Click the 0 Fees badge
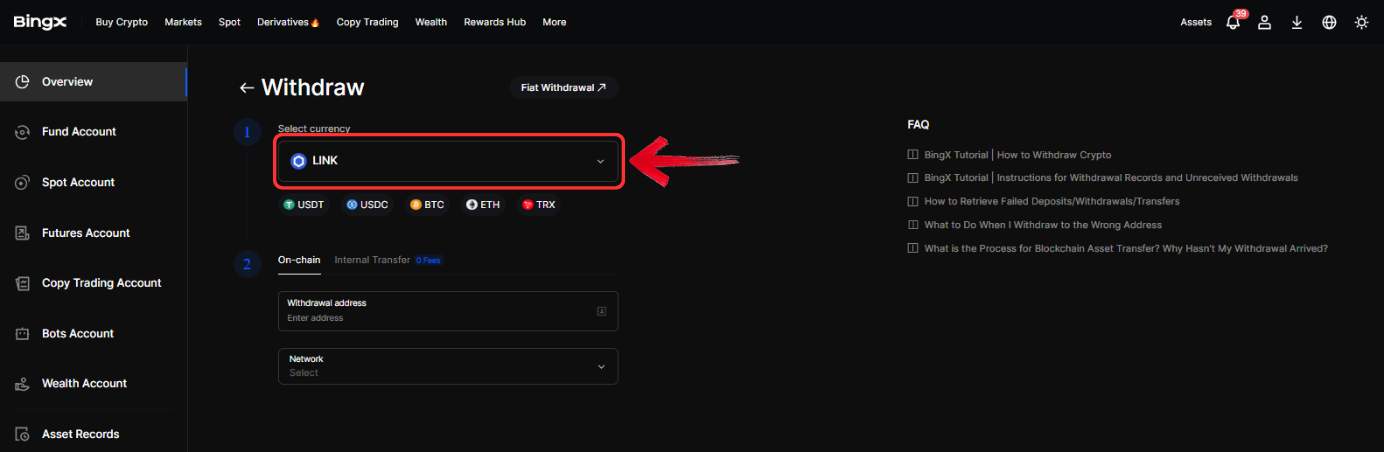 click(x=429, y=260)
